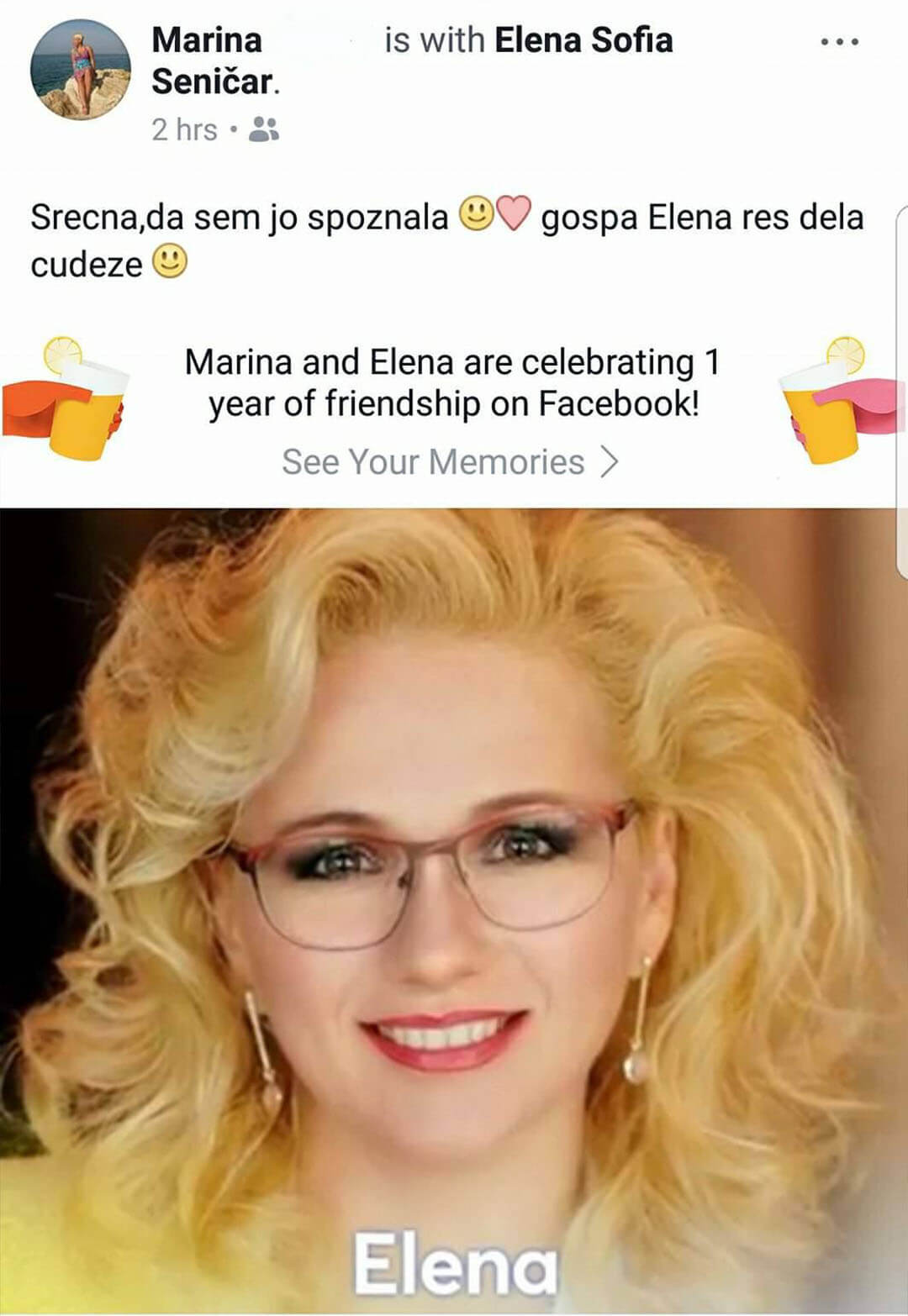
Task: Tap the 'is with' text in header
Action: click(x=434, y=39)
